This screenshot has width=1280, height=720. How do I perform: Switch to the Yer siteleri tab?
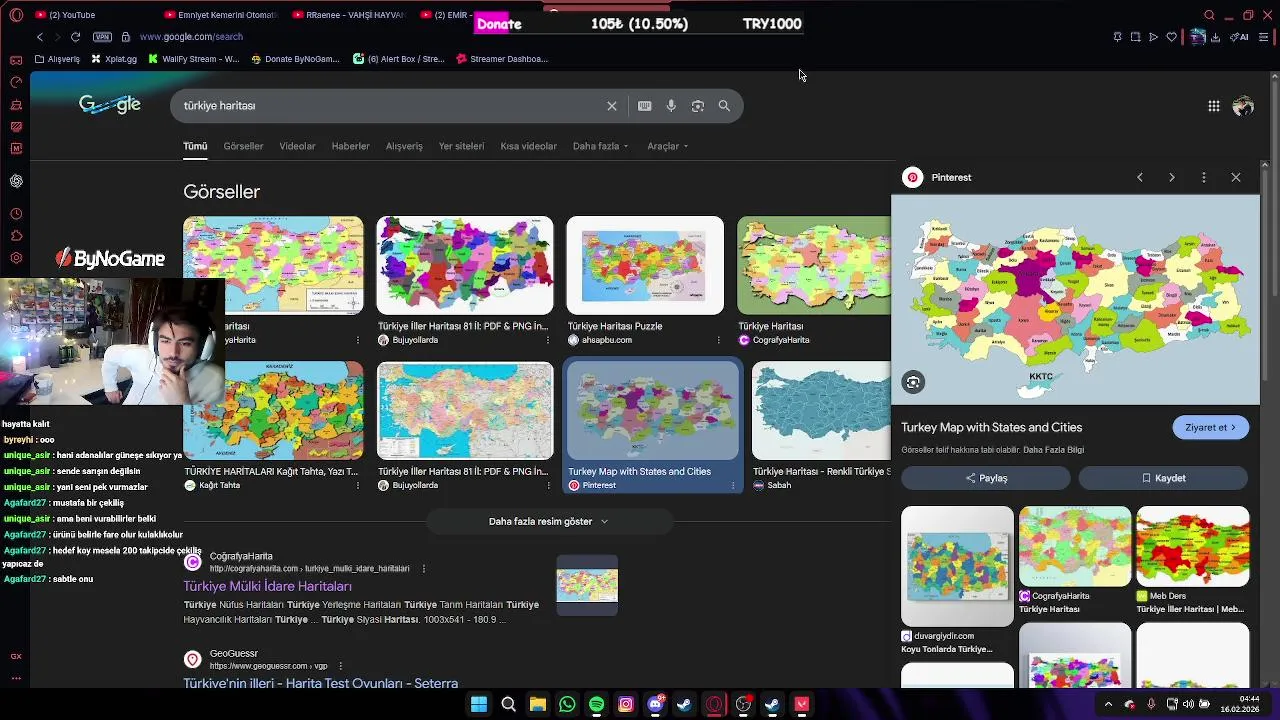point(461,146)
